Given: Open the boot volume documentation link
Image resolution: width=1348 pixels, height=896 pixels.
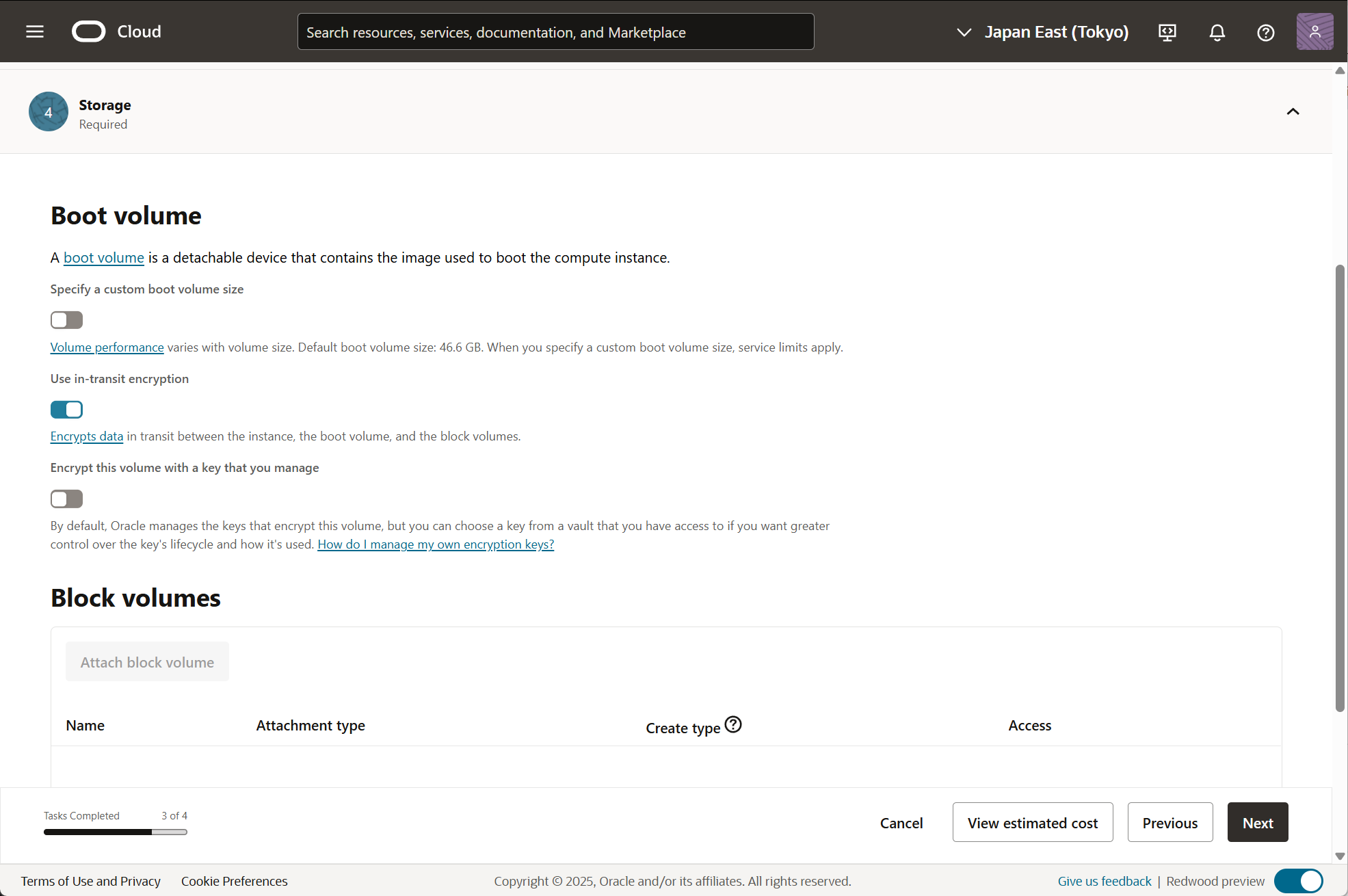Looking at the screenshot, I should coord(104,258).
